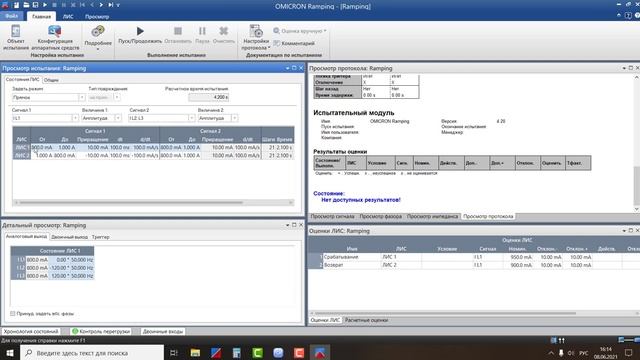Open the Сигнал 2 dropdown

click(x=191, y=118)
